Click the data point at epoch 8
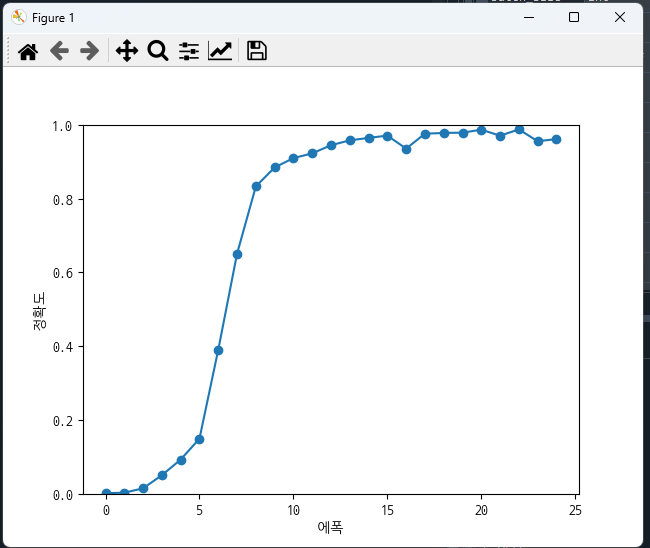The height and width of the screenshot is (548, 650). [256, 187]
